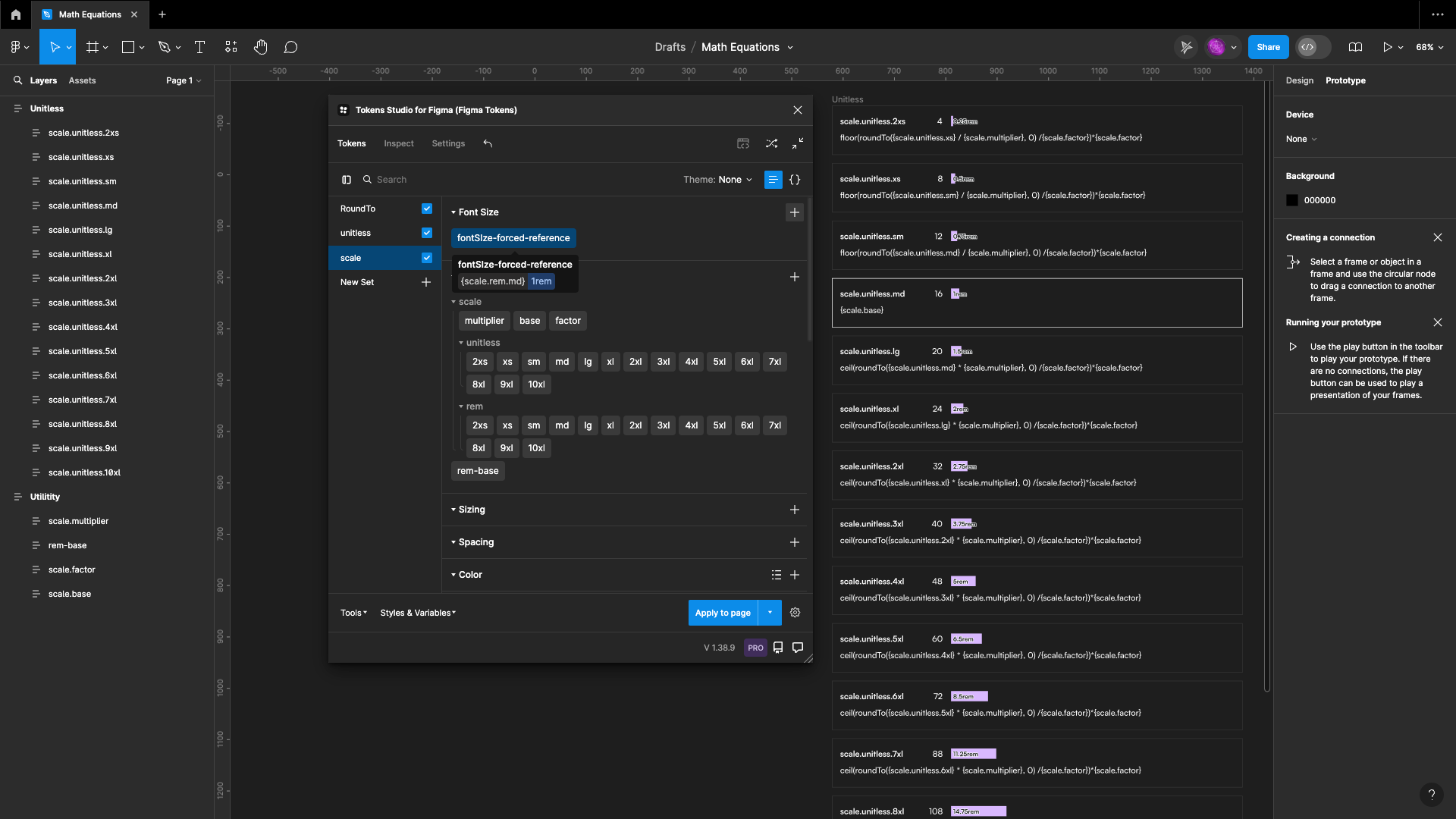This screenshot has width=1456, height=819.
Task: Select the Rectangle shape tool
Action: coord(128,47)
